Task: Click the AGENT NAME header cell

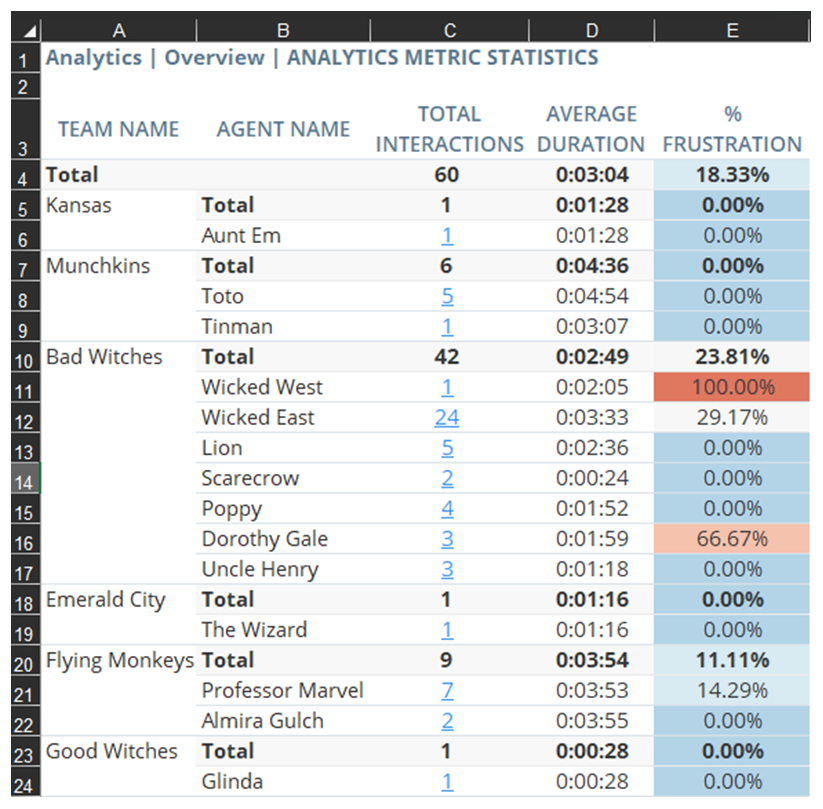Action: pos(283,129)
